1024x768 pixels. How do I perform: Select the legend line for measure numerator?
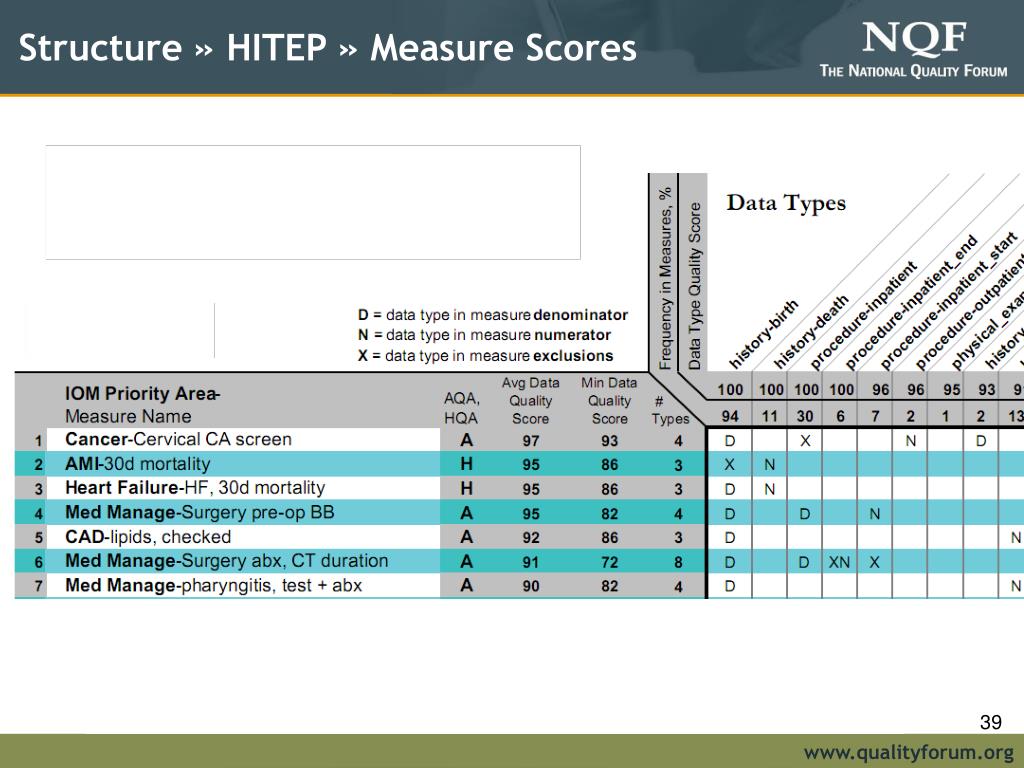click(x=484, y=335)
